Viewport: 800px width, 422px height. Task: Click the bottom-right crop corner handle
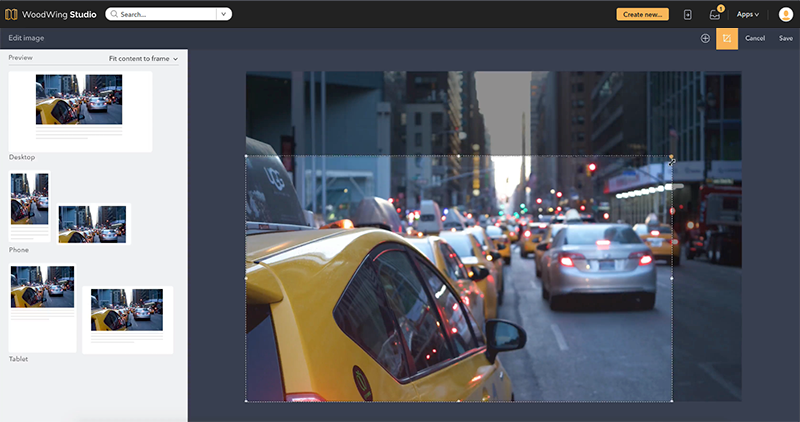click(x=671, y=401)
